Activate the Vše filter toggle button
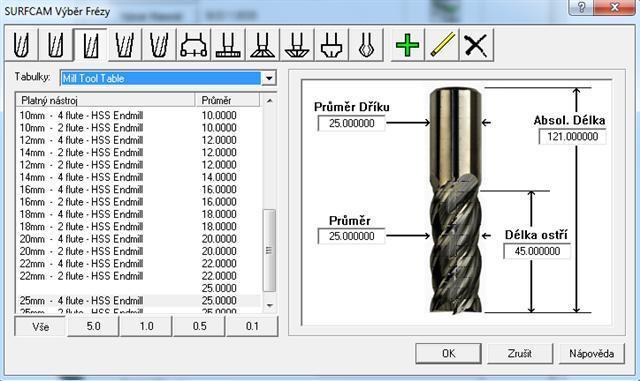640x381 pixels. pyautogui.click(x=40, y=326)
